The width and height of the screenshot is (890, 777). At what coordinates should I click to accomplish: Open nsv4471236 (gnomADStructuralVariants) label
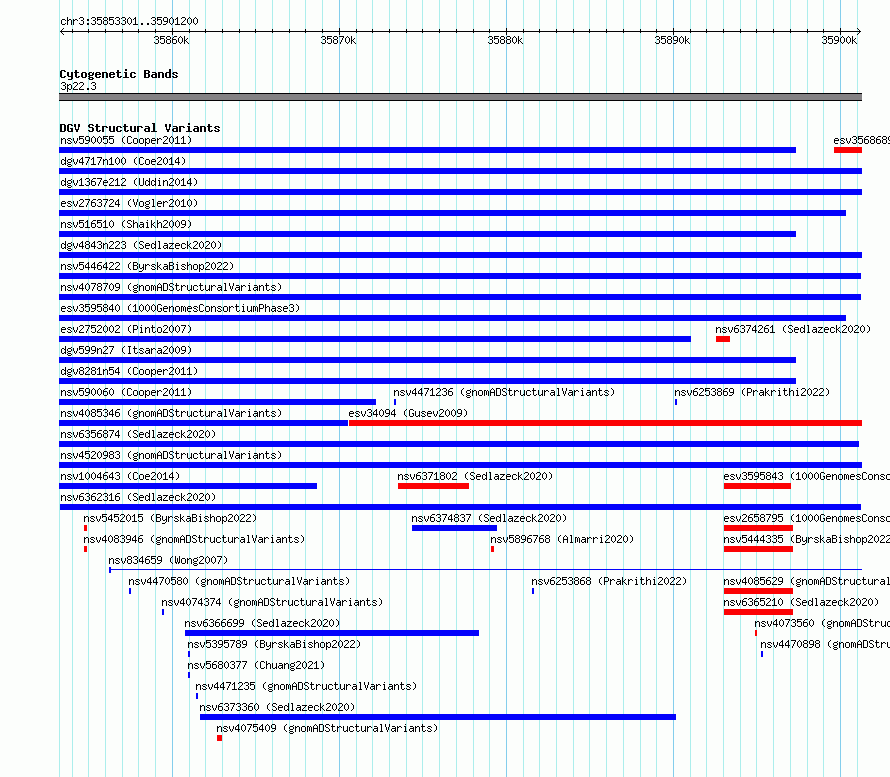tap(504, 392)
